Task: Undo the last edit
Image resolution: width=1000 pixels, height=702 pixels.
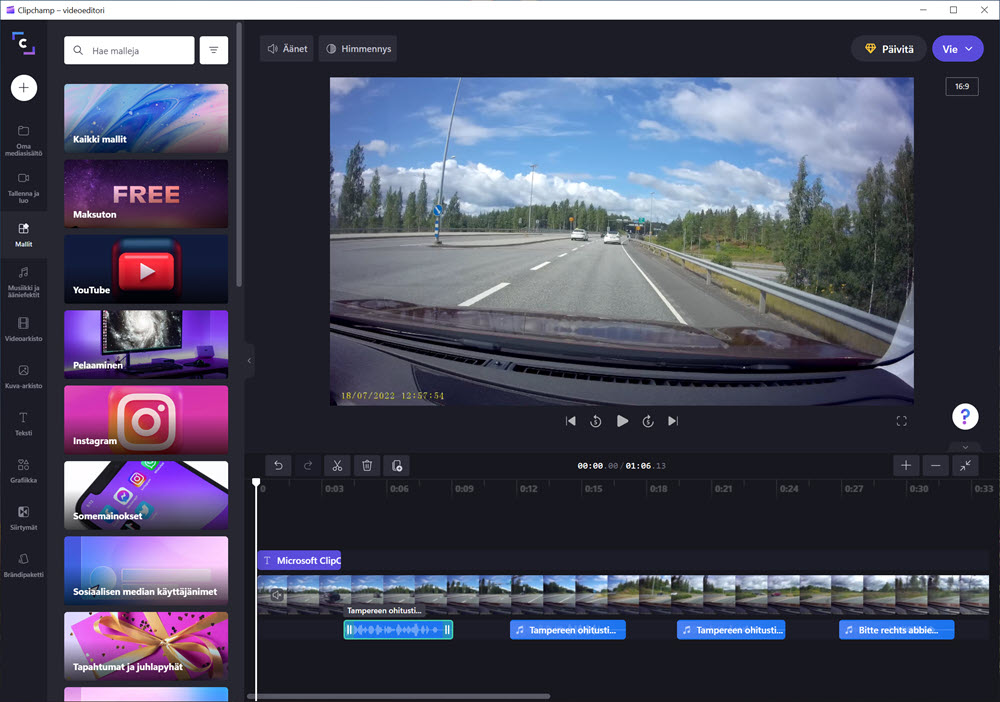Action: click(278, 465)
